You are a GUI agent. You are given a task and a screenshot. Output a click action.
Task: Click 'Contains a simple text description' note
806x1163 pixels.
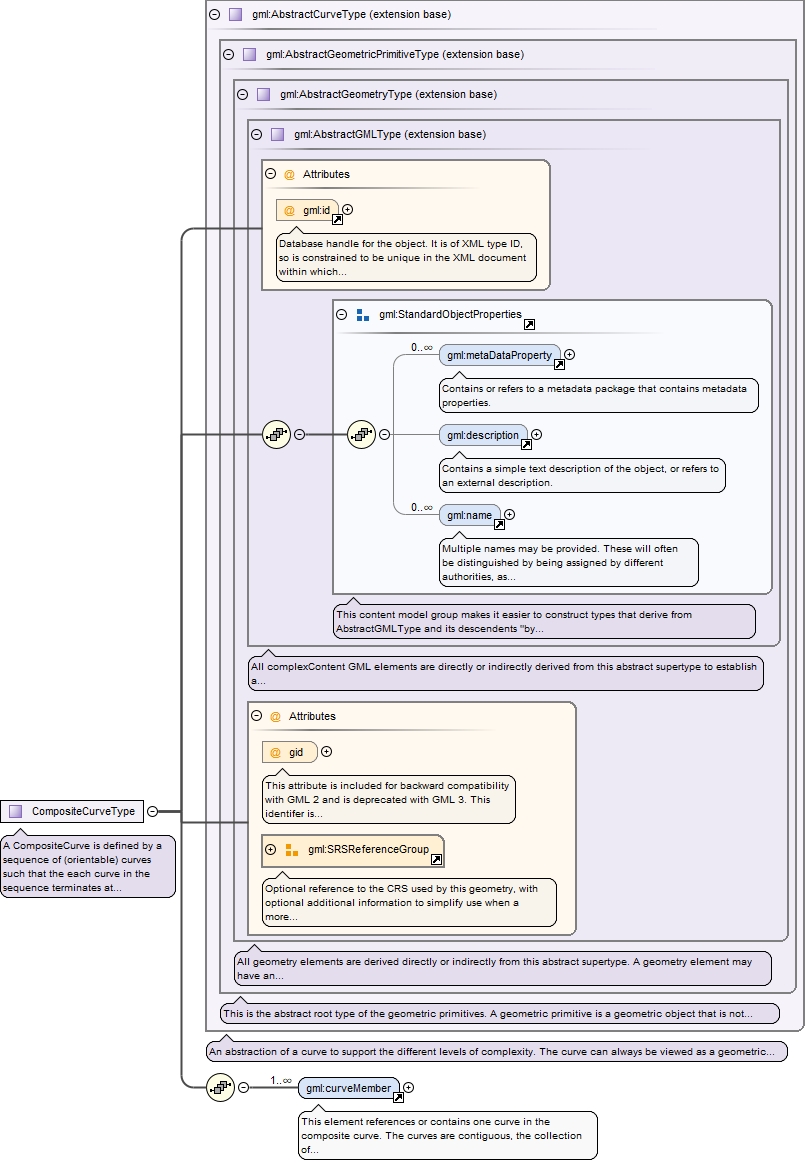click(x=582, y=475)
